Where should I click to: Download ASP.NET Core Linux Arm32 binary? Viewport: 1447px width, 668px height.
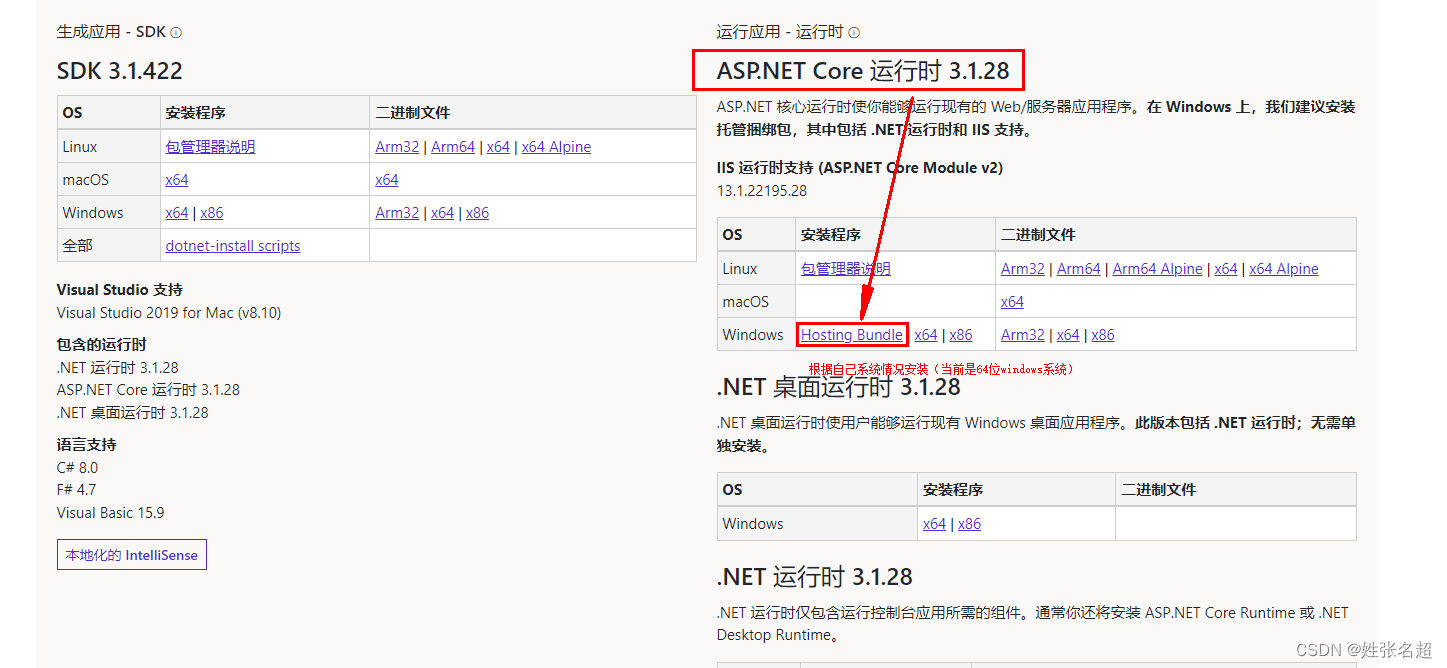coord(1023,268)
